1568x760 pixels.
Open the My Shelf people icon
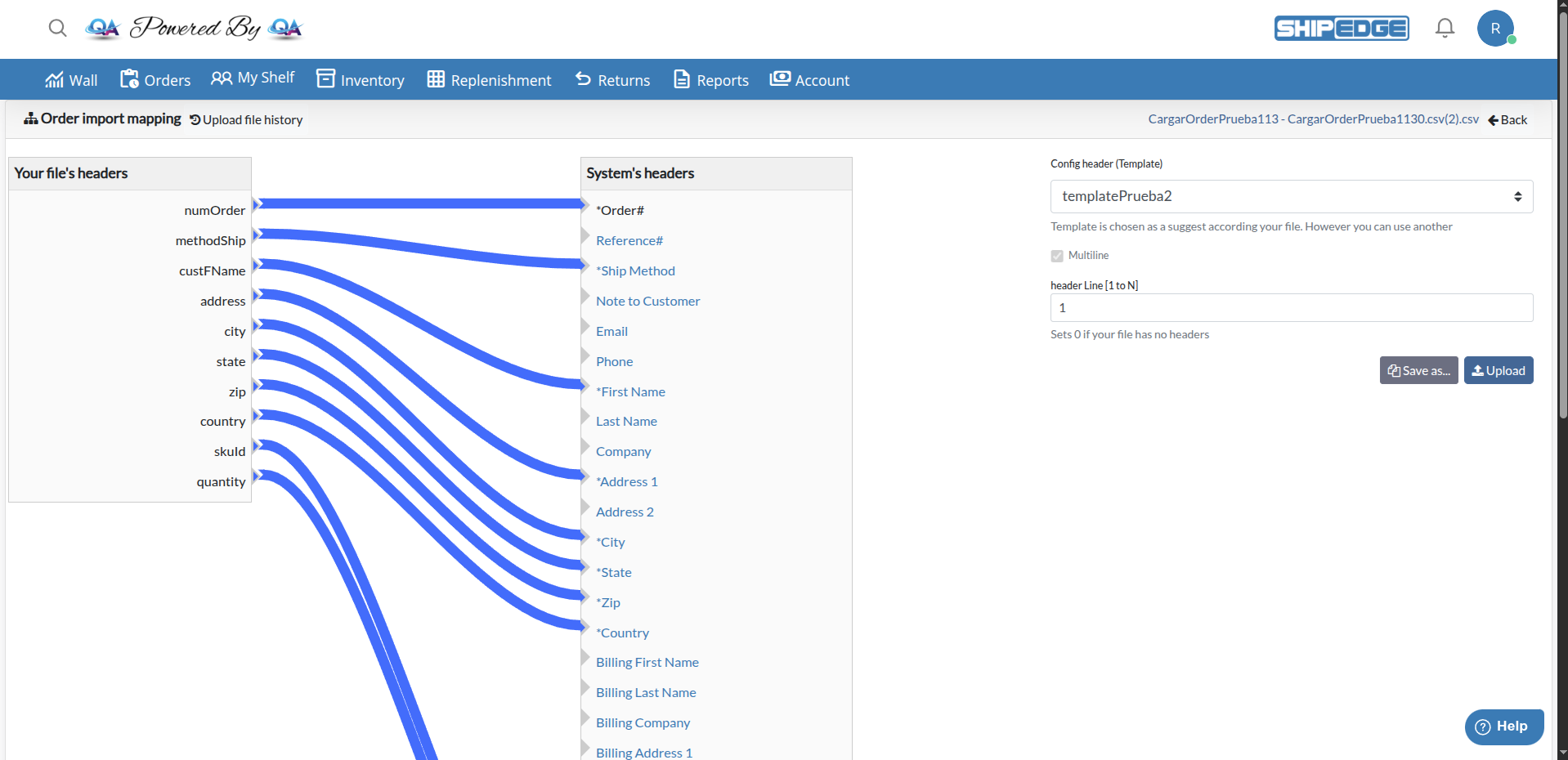click(x=221, y=77)
